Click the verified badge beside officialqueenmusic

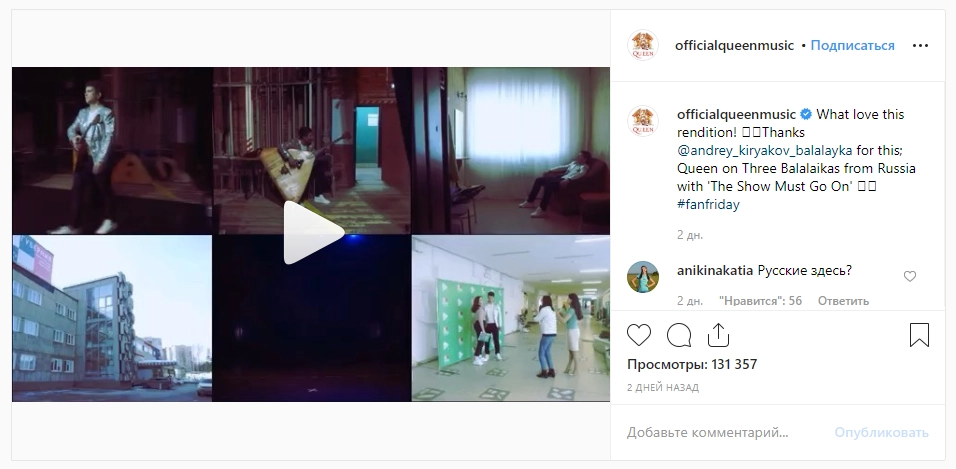click(805, 115)
